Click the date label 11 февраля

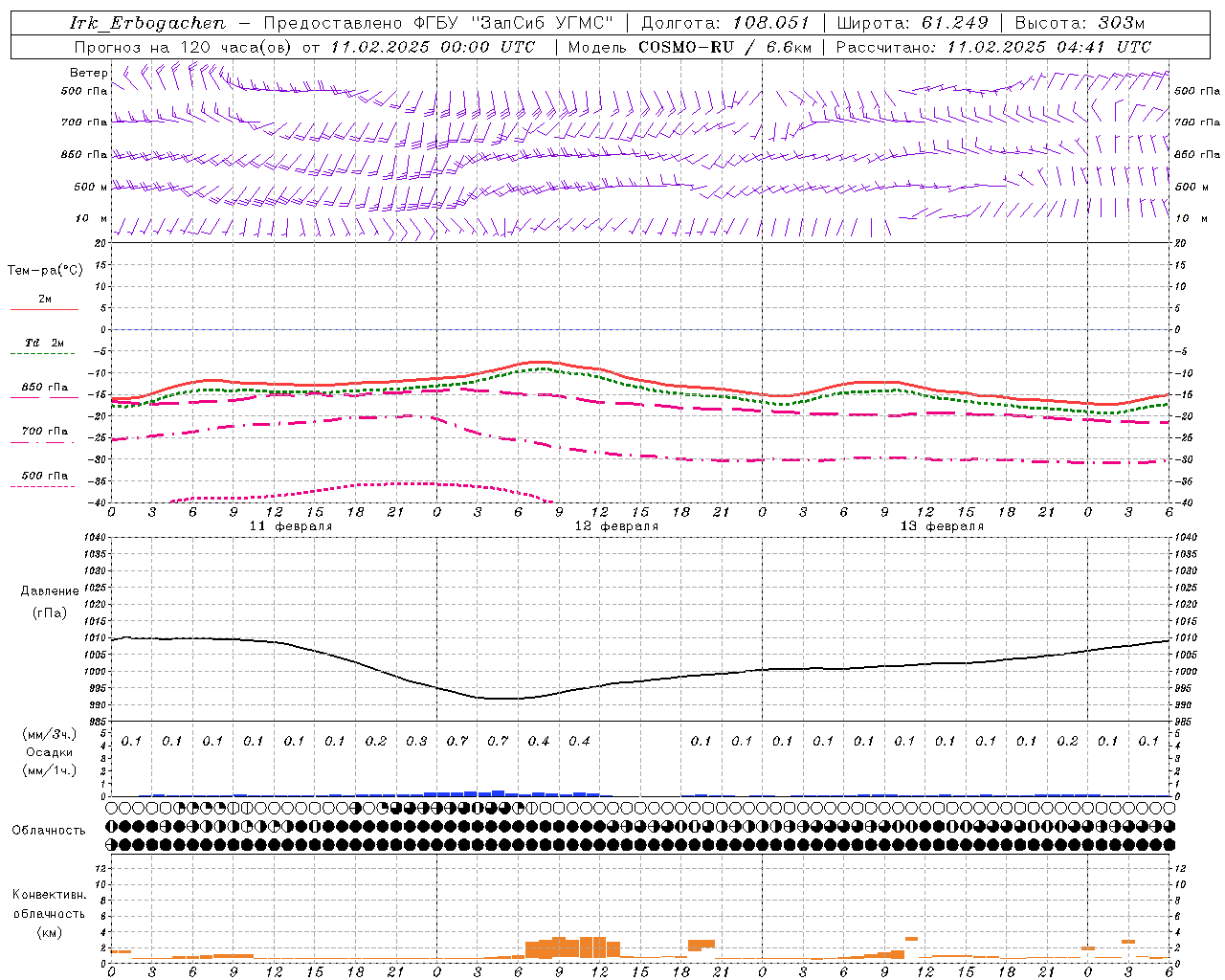point(291,526)
